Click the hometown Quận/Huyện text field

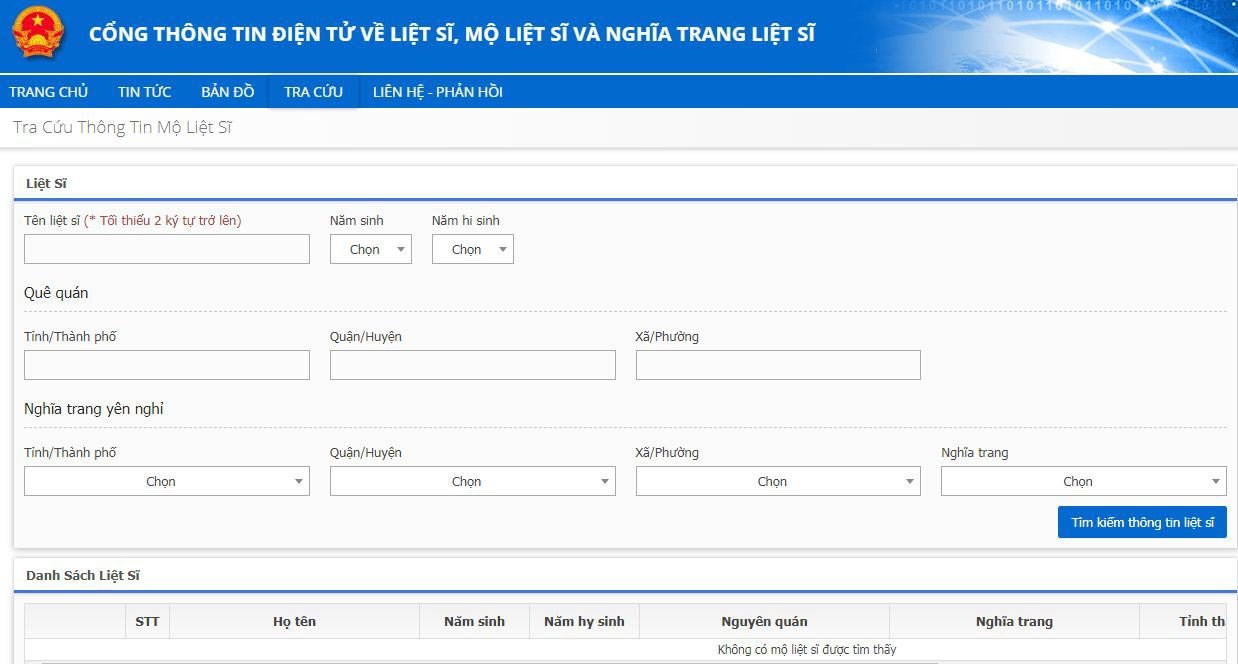472,365
